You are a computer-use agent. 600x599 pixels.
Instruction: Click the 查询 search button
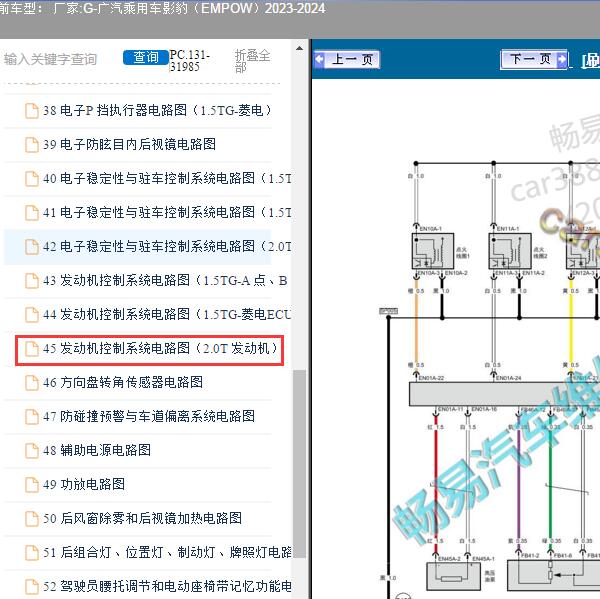click(x=146, y=57)
